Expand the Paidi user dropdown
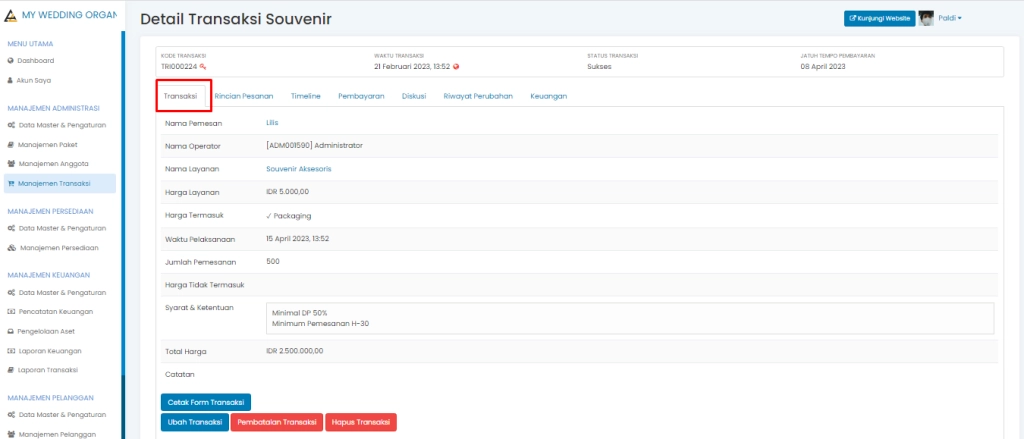Image resolution: width=1024 pixels, height=439 pixels. click(949, 18)
